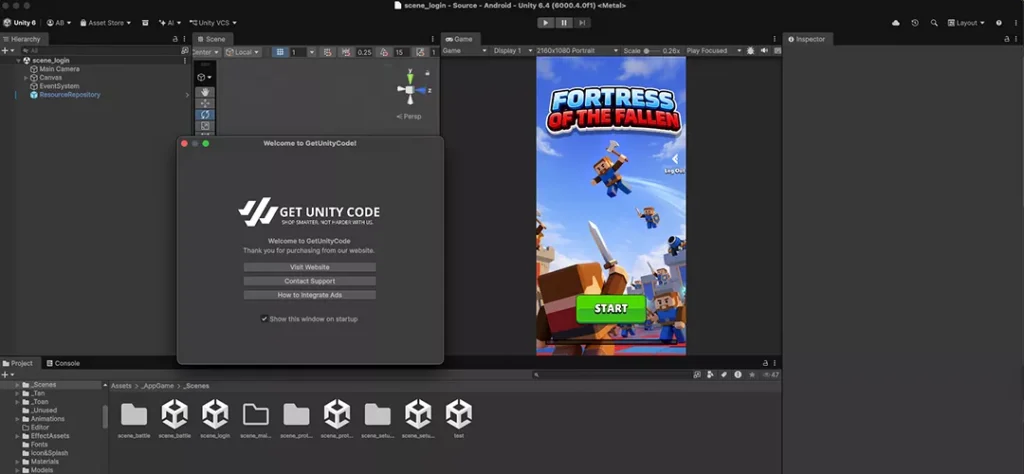The width and height of the screenshot is (1024, 474).
Task: Click the Contact Support button
Action: pyautogui.click(x=310, y=281)
